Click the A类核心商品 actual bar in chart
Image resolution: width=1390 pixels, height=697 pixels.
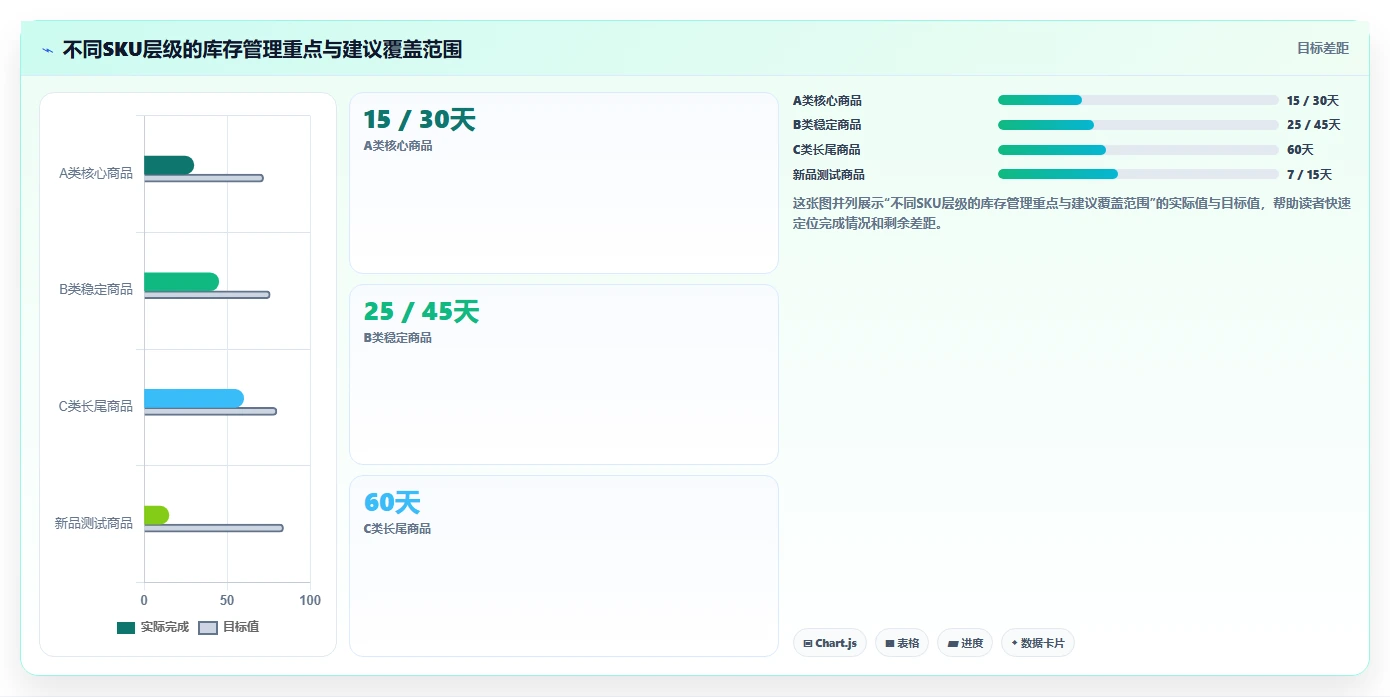tap(169, 165)
